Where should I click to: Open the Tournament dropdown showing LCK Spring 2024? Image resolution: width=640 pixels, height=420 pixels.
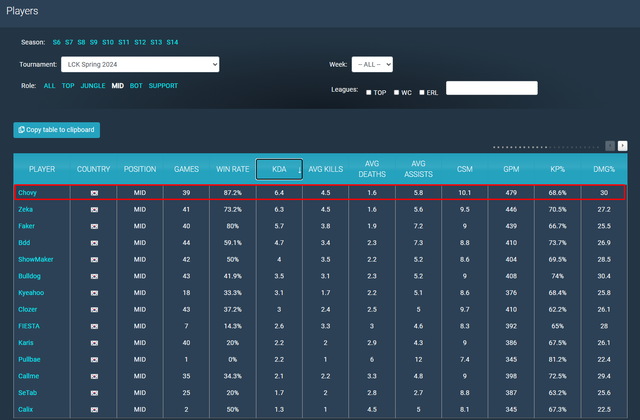tap(140, 64)
